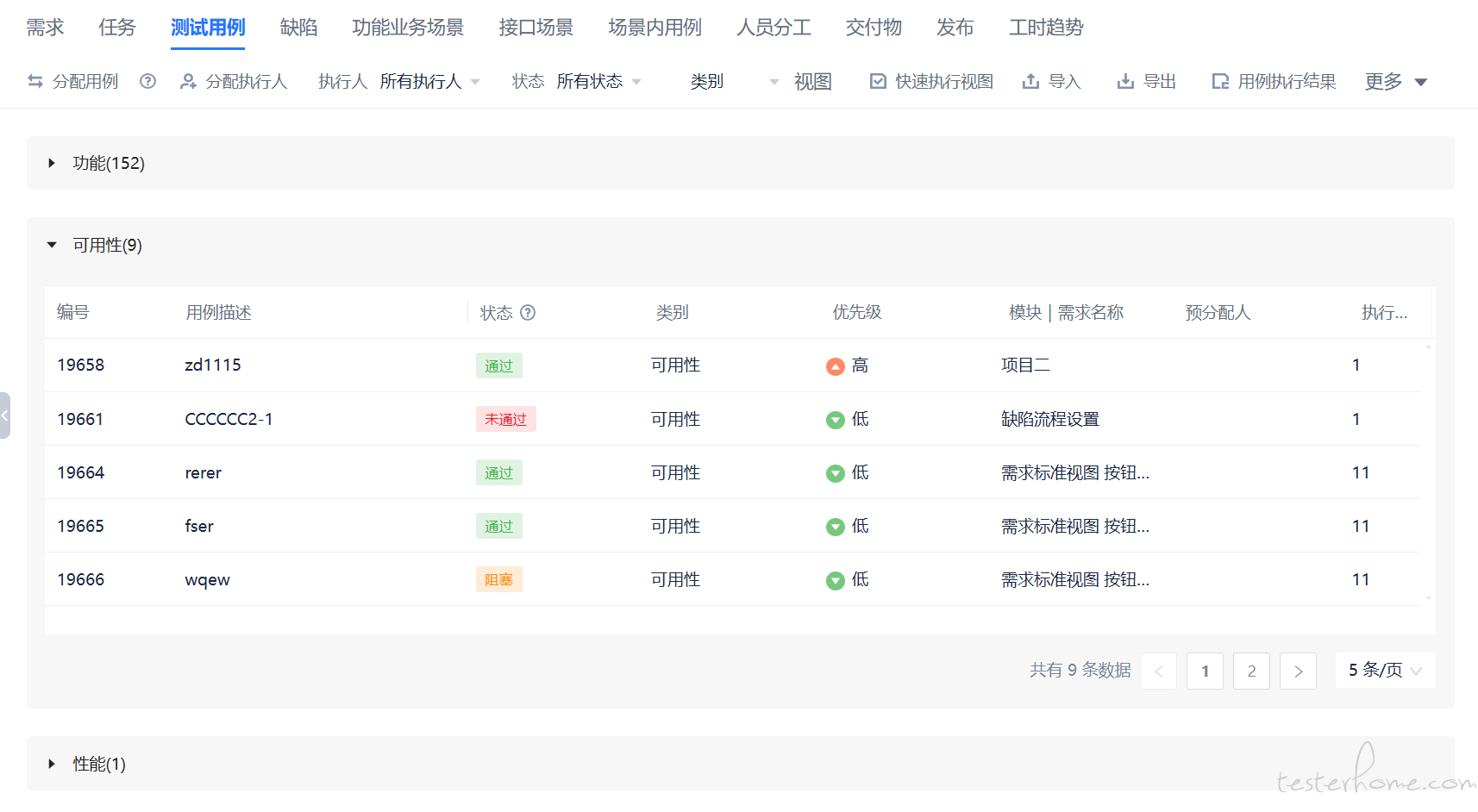Click the 导入 import icon
This screenshot has width=1478, height=812.
click(1030, 82)
